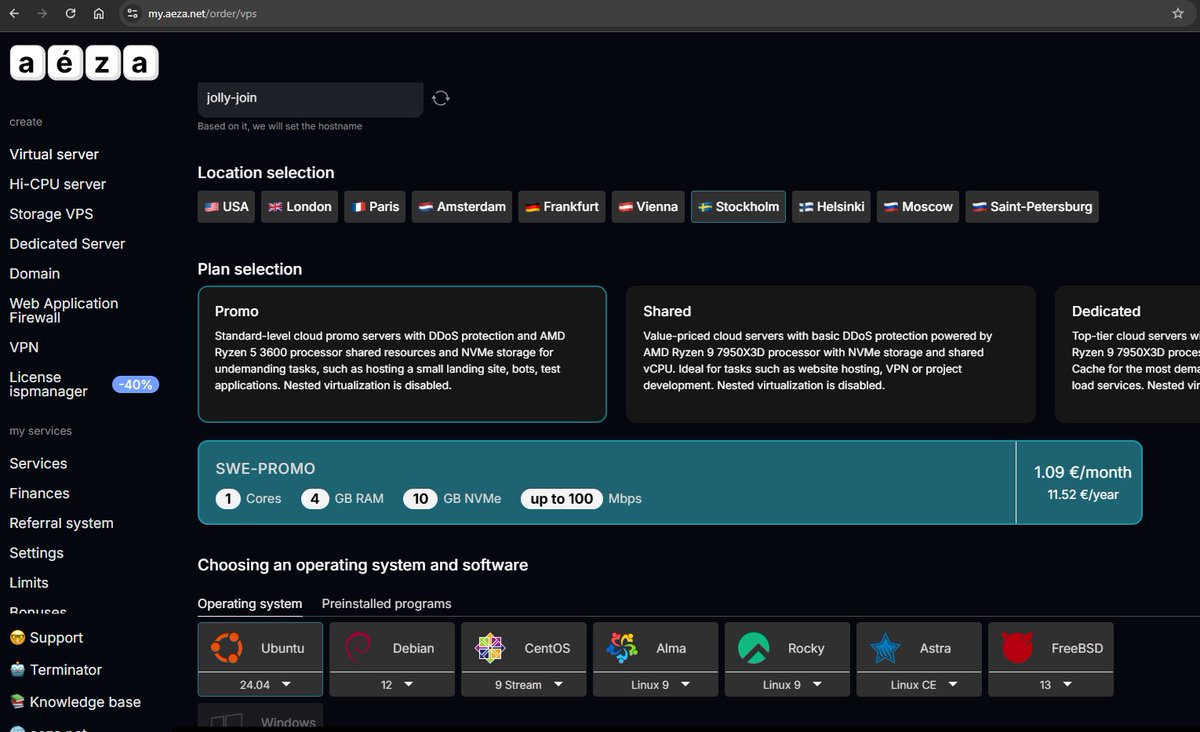Click the browser forward arrow
1200x732 pixels.
(x=42, y=14)
